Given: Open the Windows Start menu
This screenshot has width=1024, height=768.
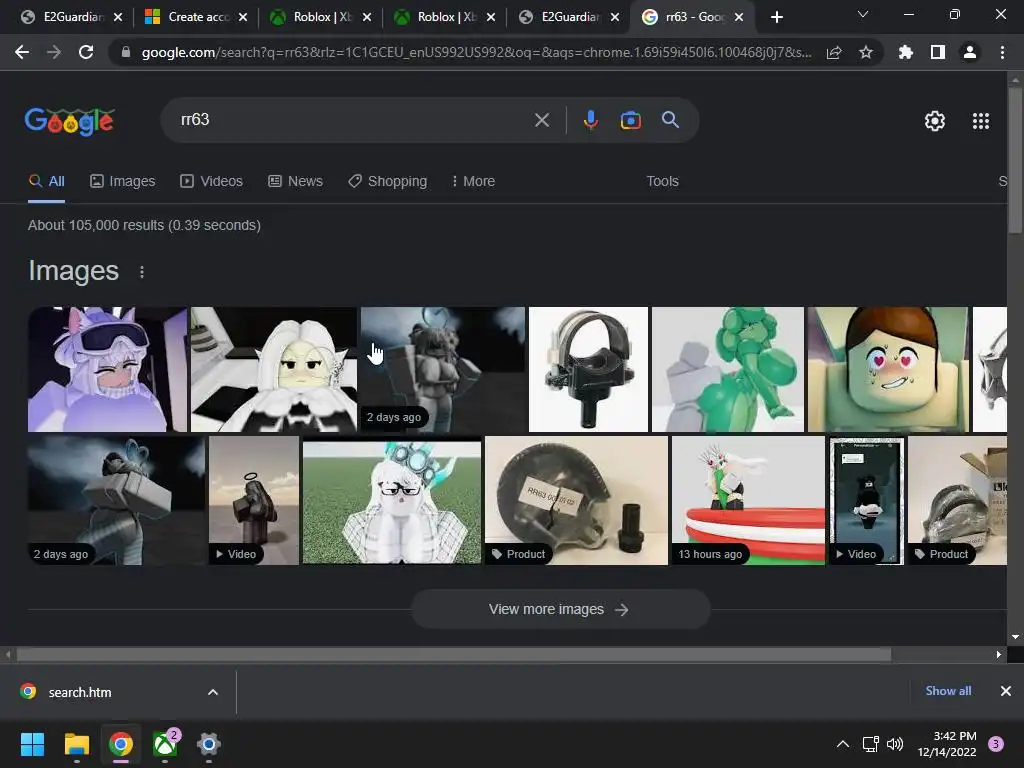Looking at the screenshot, I should click(x=32, y=744).
